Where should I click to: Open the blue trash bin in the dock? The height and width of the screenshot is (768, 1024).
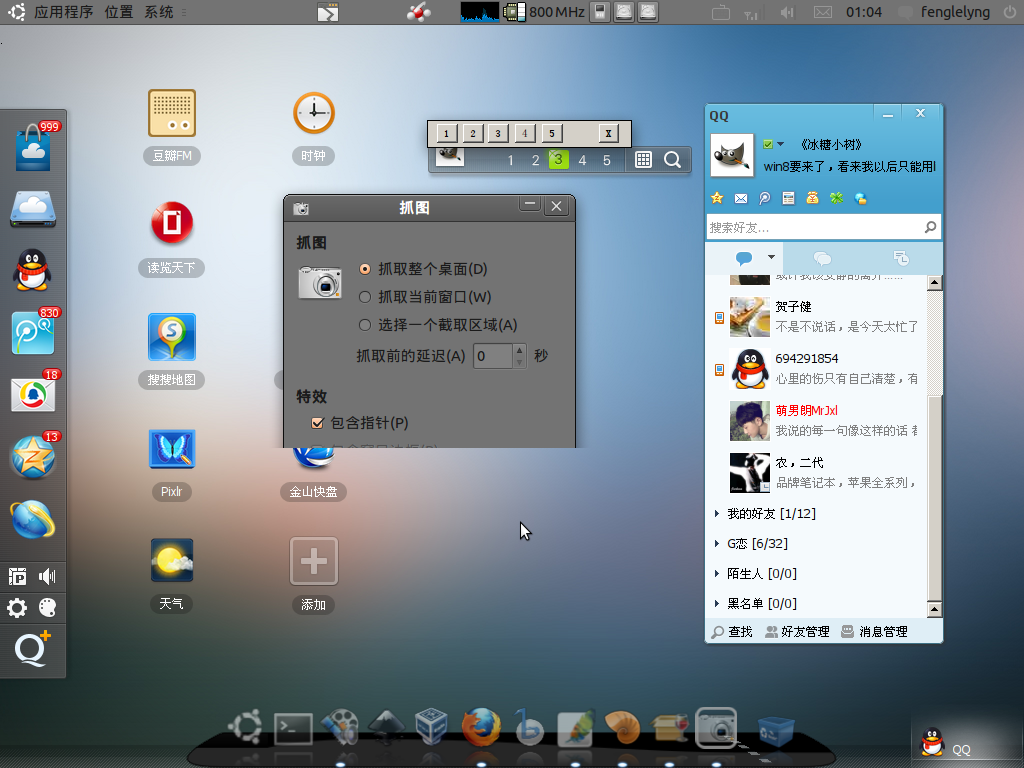pos(776,730)
